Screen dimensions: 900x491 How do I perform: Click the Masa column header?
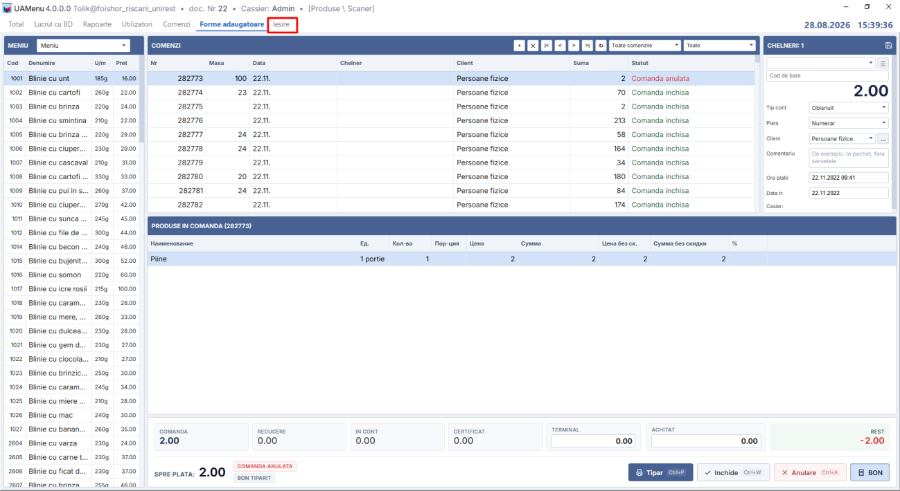[x=216, y=63]
